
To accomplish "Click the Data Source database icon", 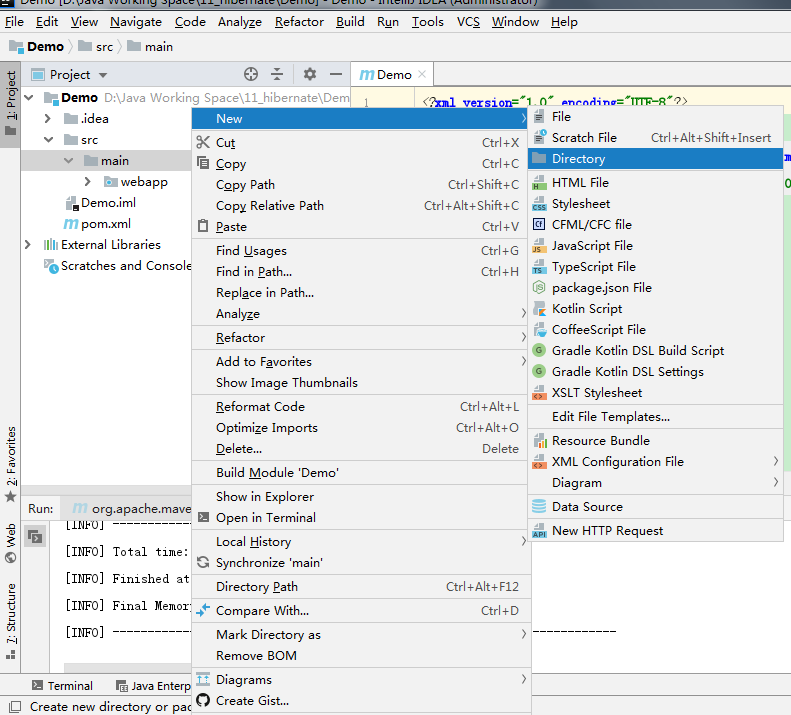I will point(539,506).
